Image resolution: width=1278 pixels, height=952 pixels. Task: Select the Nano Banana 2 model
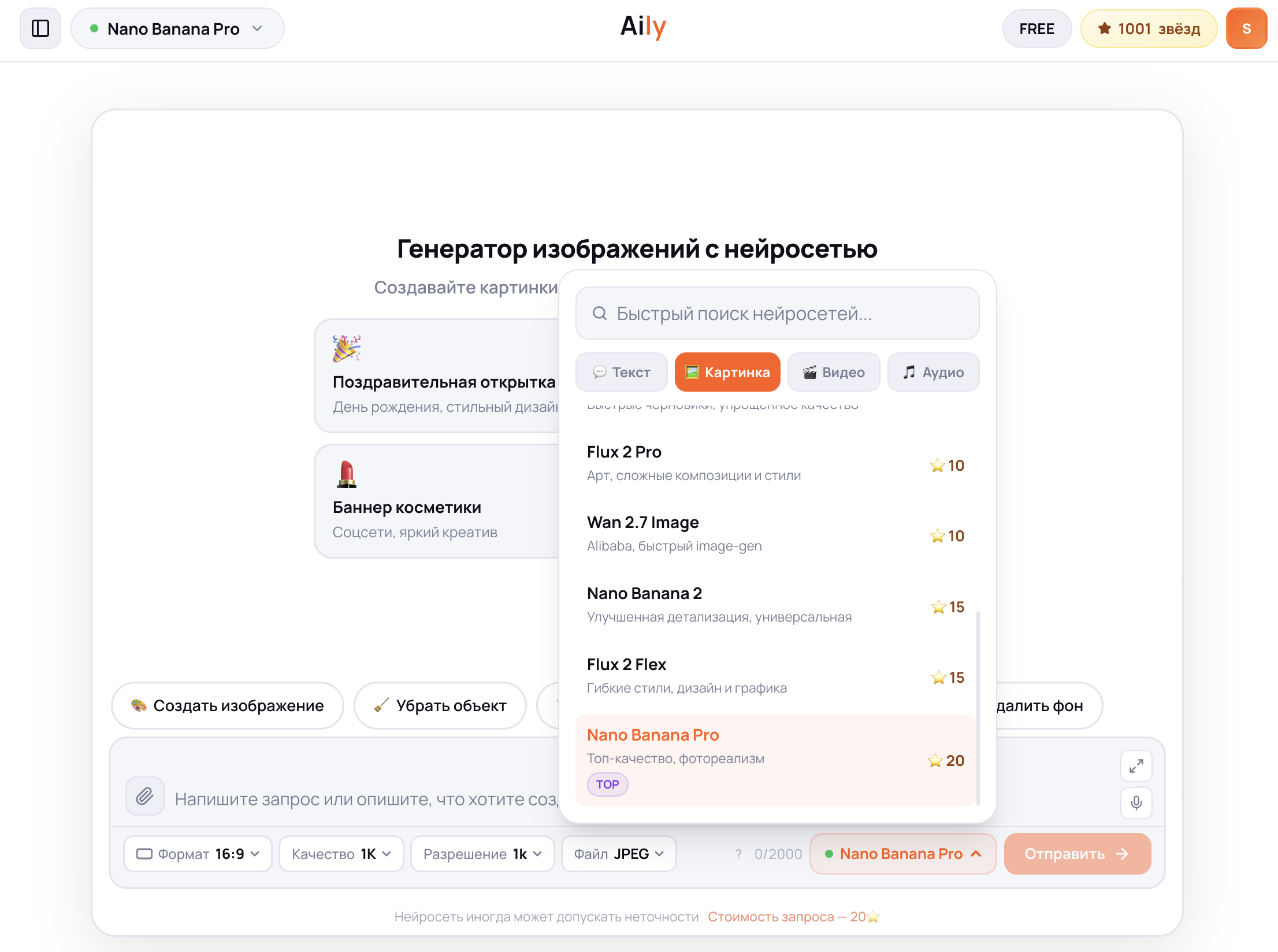(775, 605)
